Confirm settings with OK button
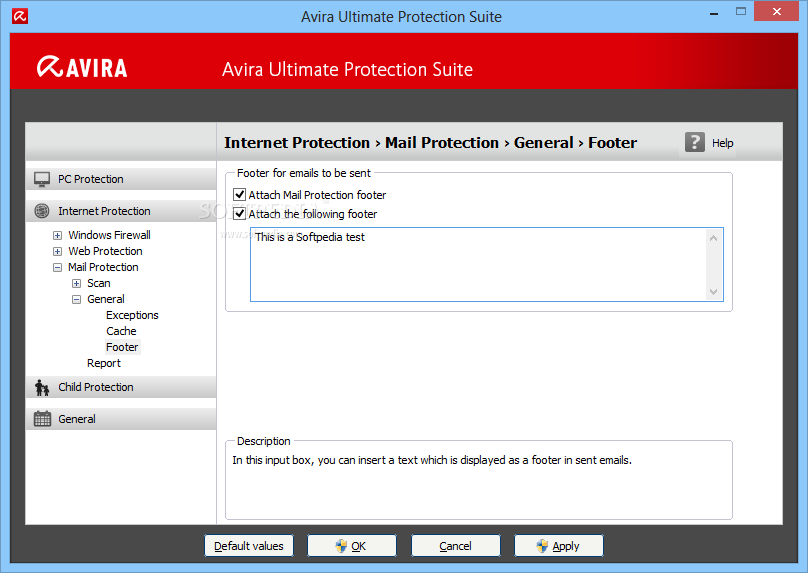This screenshot has height=573, width=808. click(x=352, y=546)
